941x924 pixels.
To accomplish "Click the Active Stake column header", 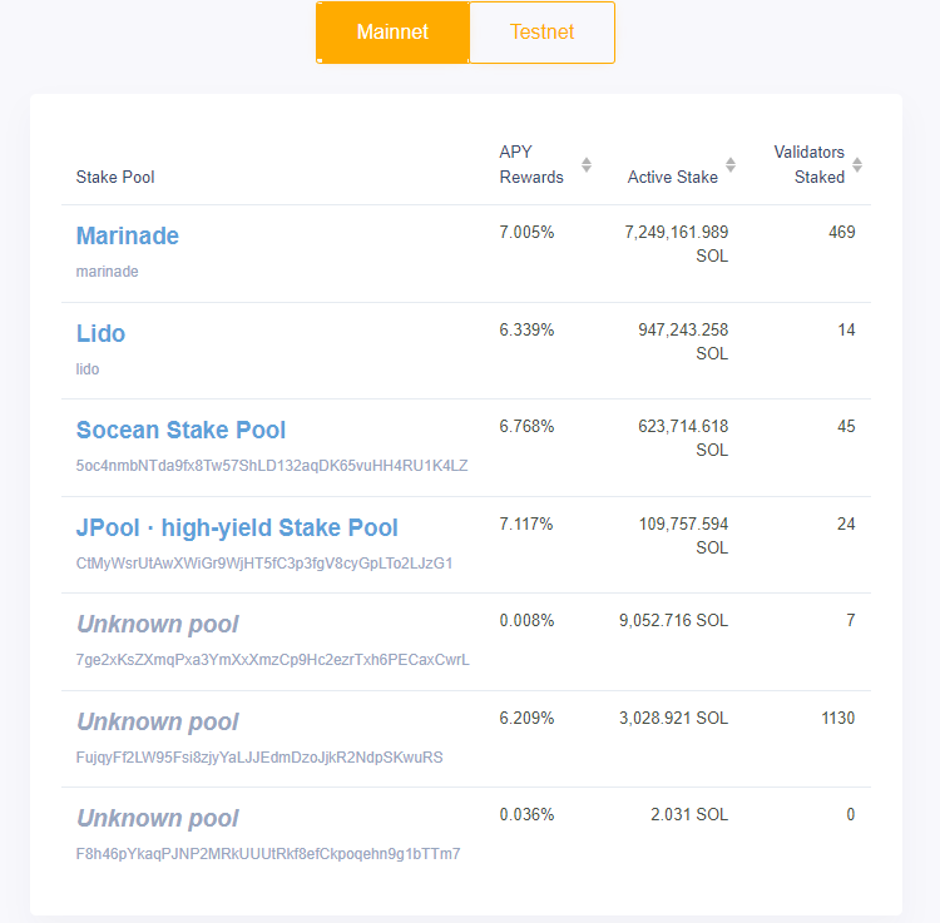I will tap(672, 177).
